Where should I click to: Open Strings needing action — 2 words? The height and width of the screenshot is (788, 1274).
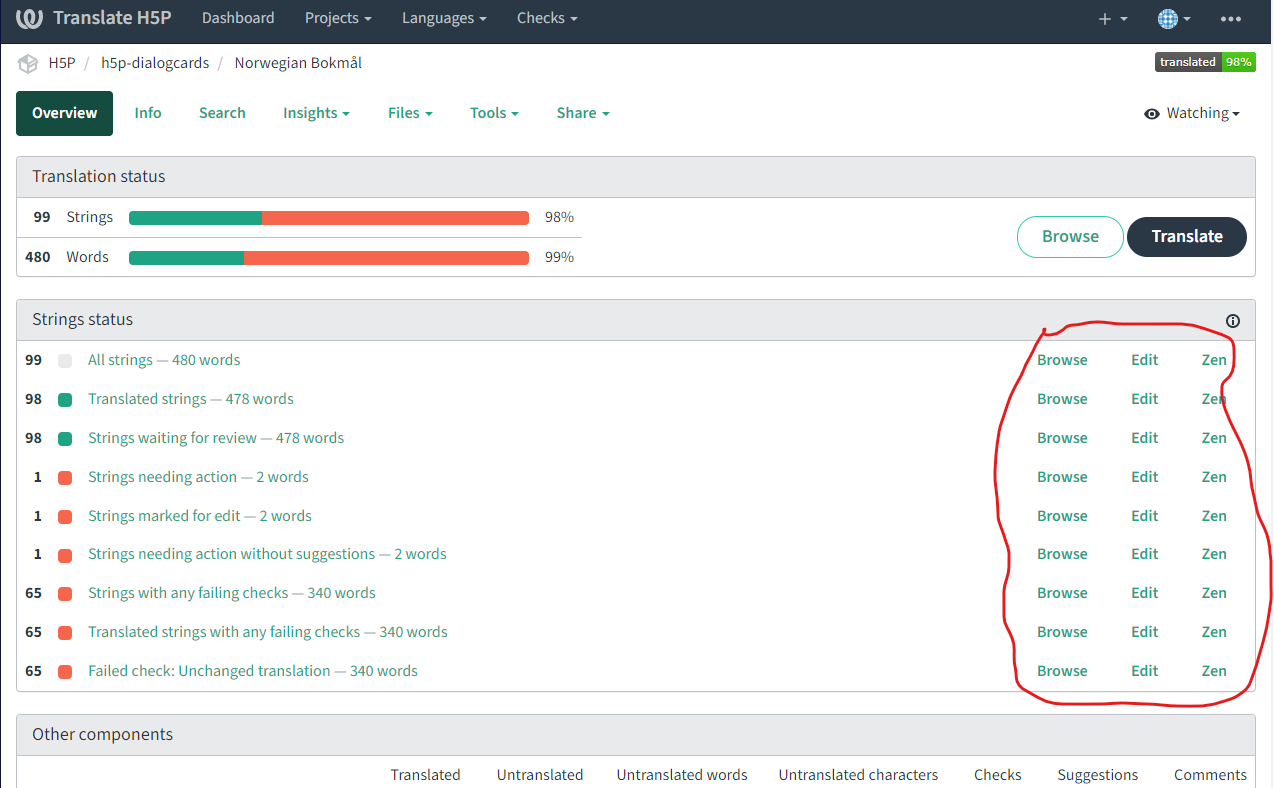click(198, 477)
